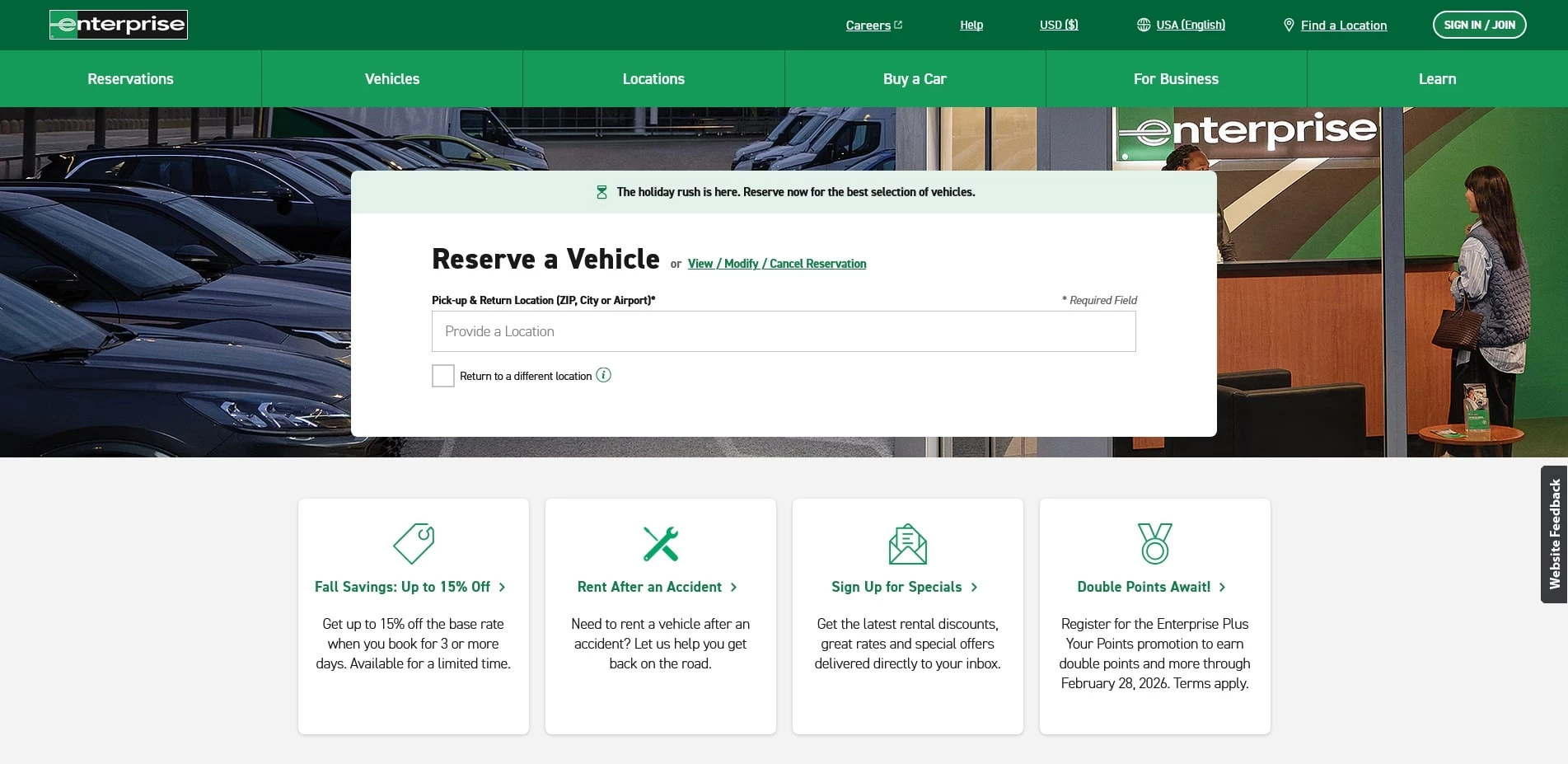Click the envelope icon above Sign Up for Specials
This screenshot has width=1568, height=764.
[x=907, y=543]
